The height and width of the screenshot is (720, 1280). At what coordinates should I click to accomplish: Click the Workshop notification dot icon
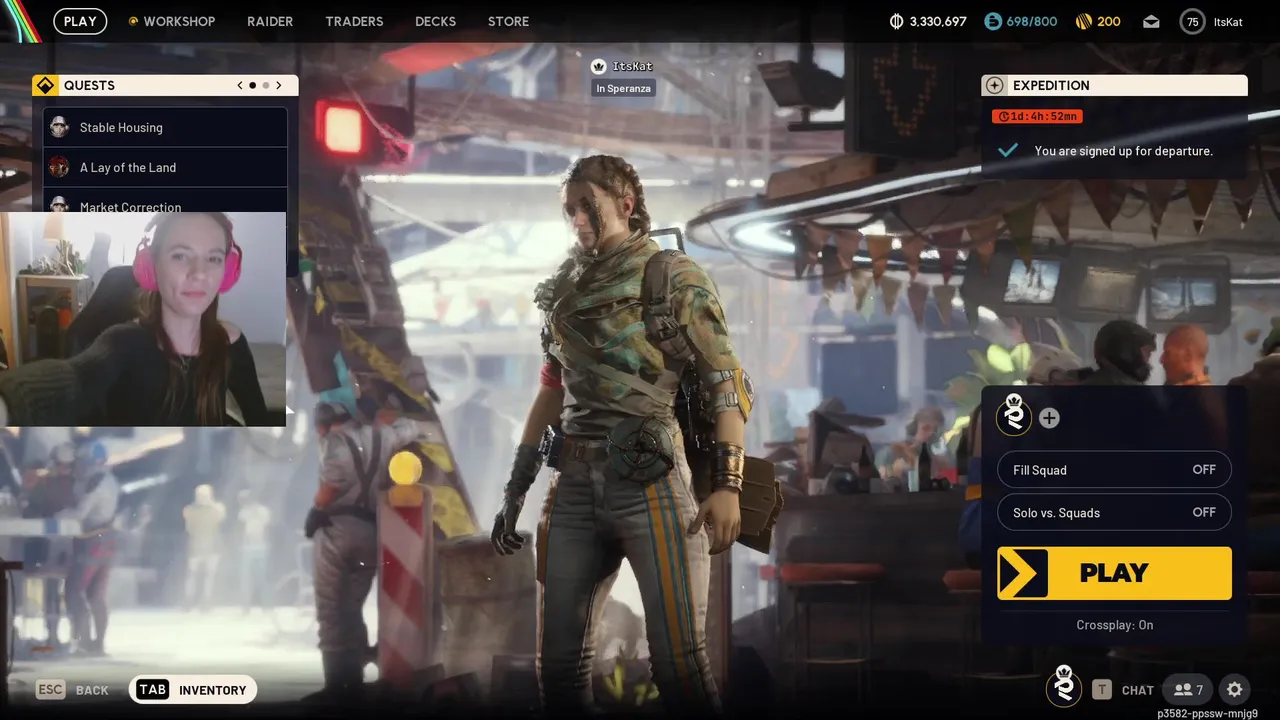[x=133, y=21]
